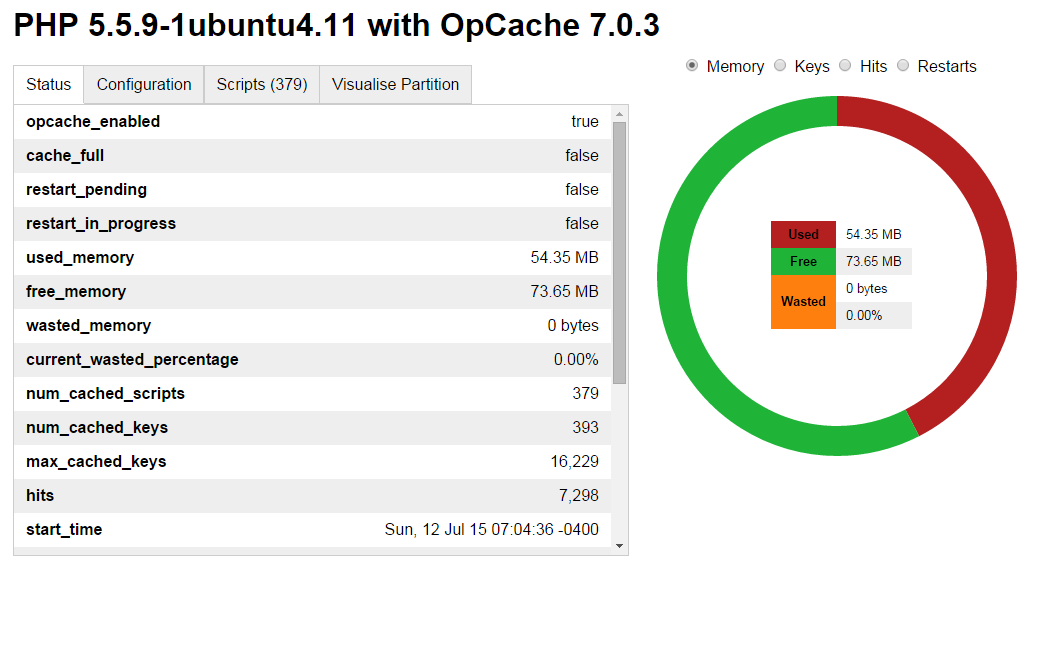Click the green Free legend swatch

[803, 262]
